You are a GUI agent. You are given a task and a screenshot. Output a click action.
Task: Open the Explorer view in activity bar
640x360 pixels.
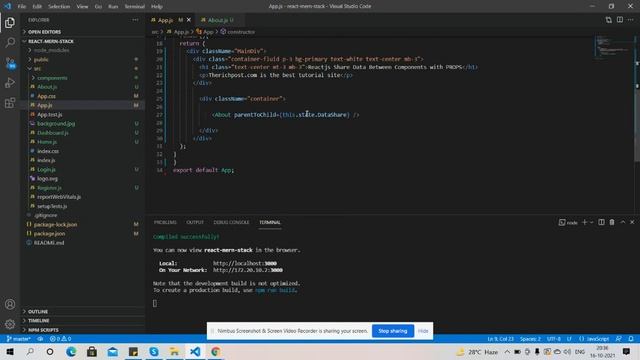click(10, 23)
